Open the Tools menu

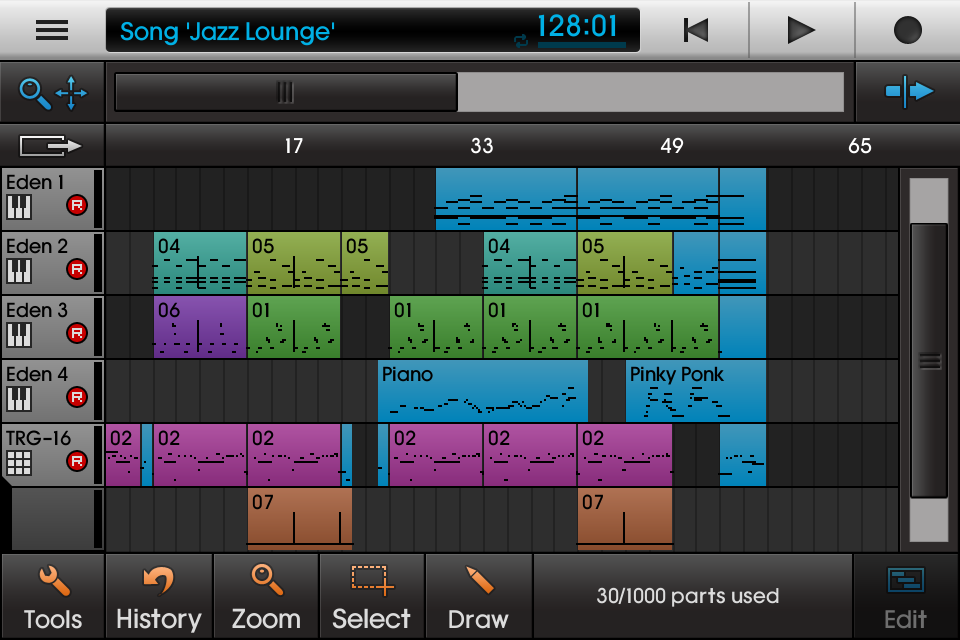[x=53, y=597]
